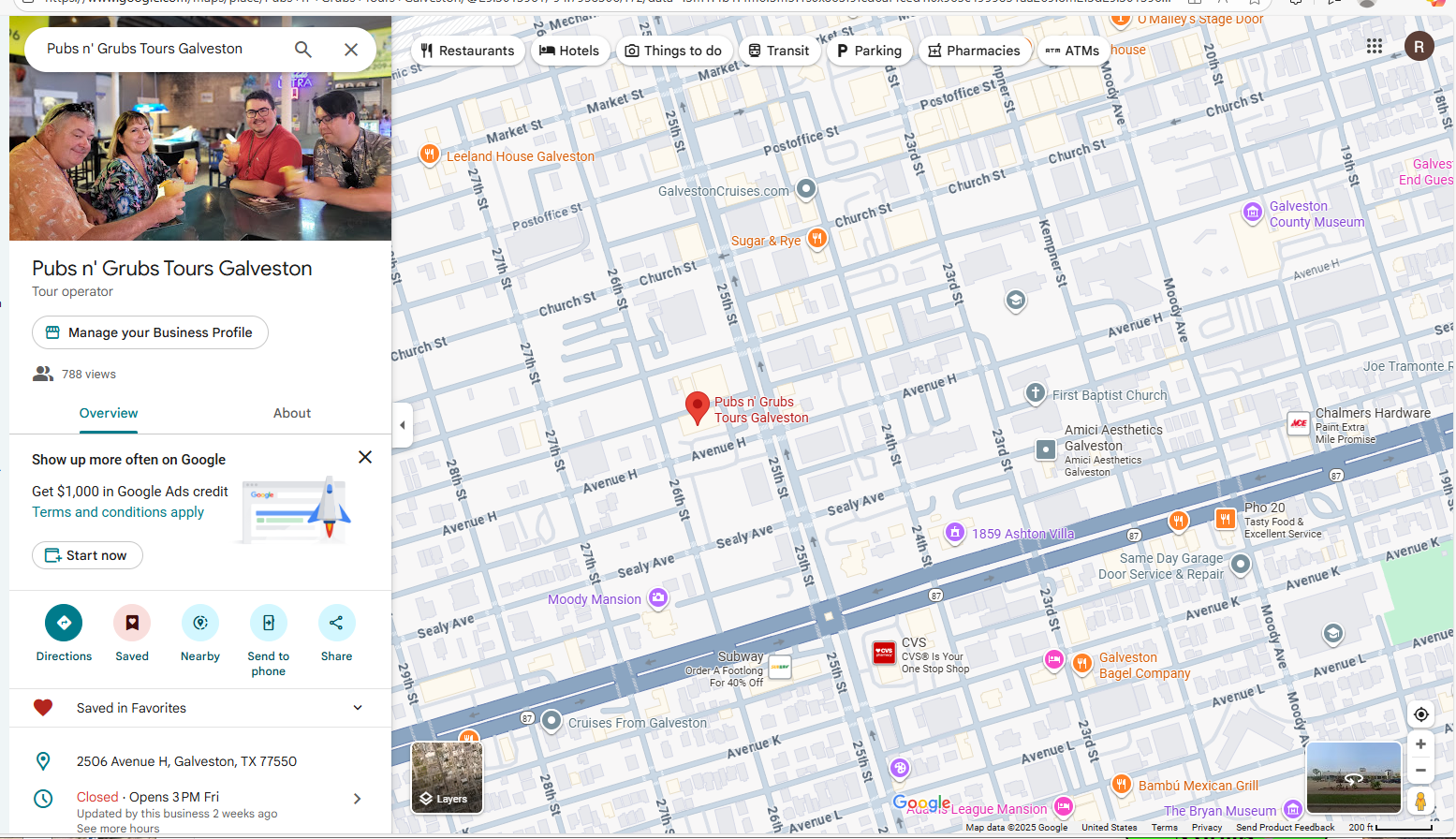This screenshot has width=1456, height=839.
Task: Open the Terms link in map footer
Action: tap(1164, 828)
